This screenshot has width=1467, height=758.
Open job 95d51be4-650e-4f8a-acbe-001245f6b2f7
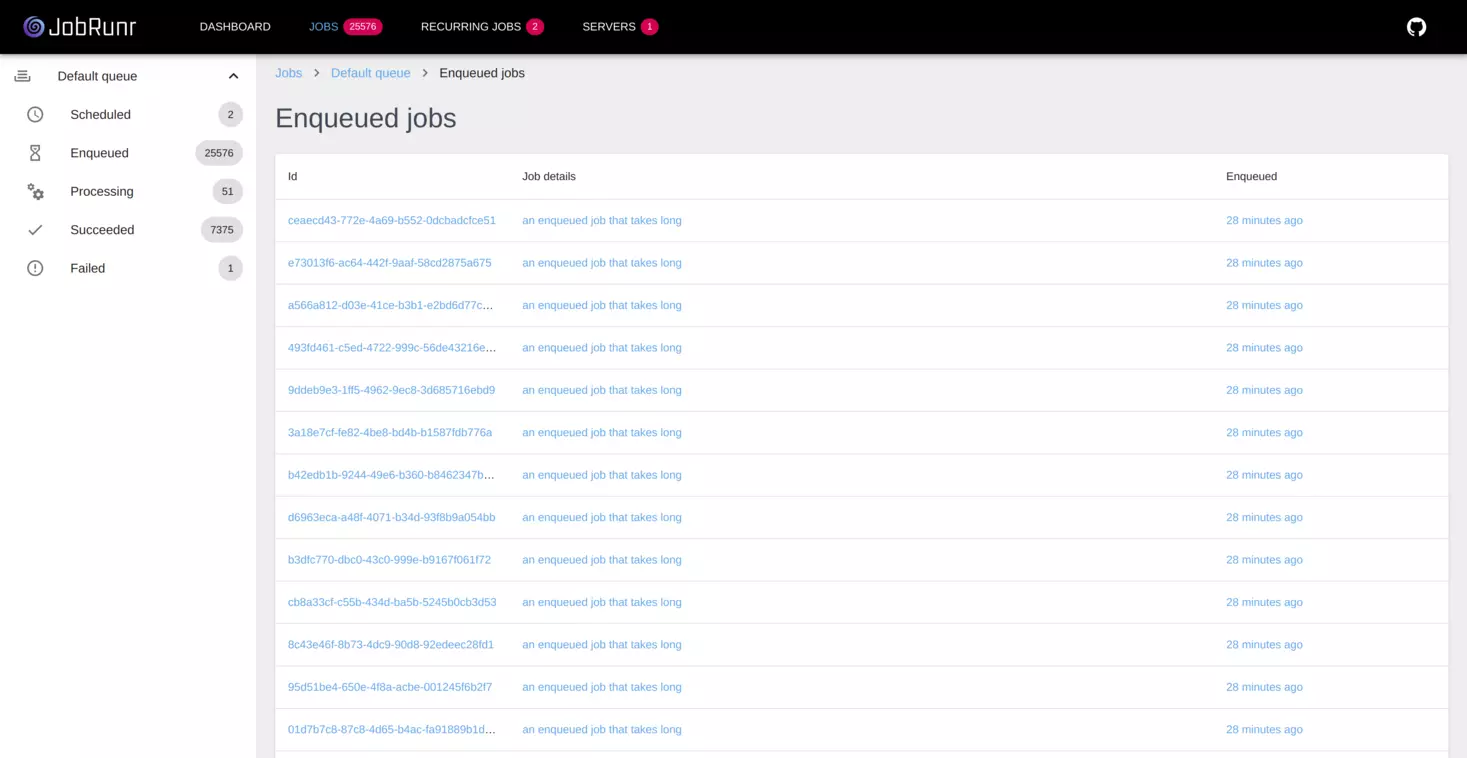390,687
